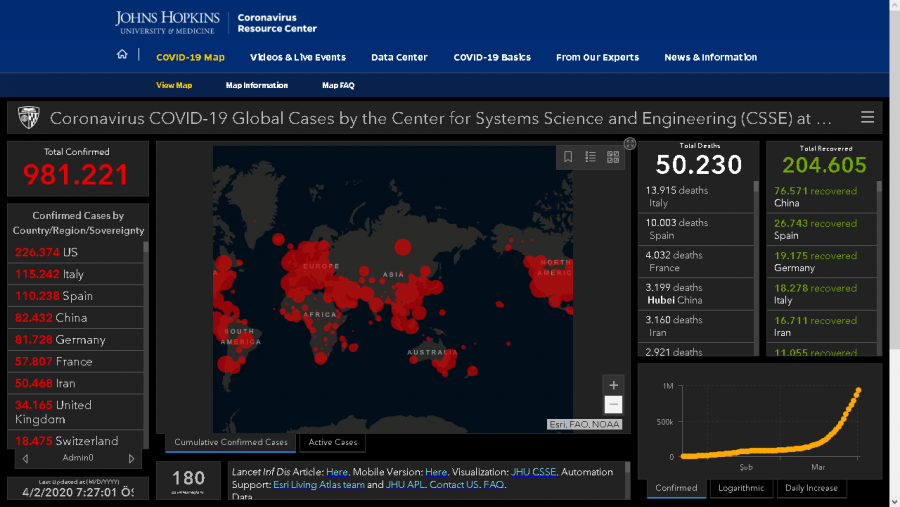Click the France 4.032 deaths row
This screenshot has height=507, width=900.
click(696, 261)
